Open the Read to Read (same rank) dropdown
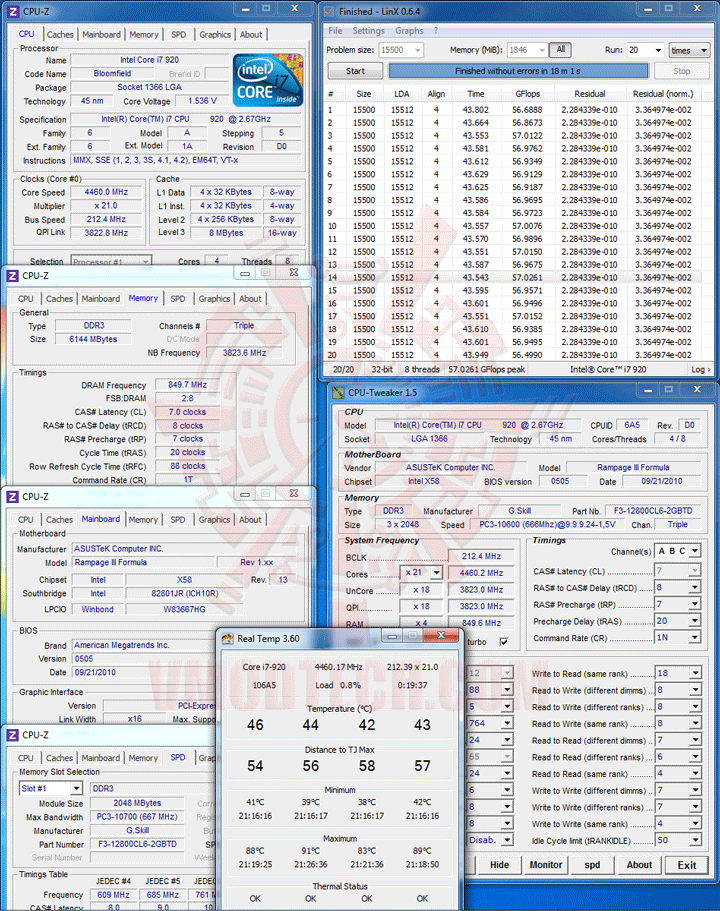 [695, 773]
